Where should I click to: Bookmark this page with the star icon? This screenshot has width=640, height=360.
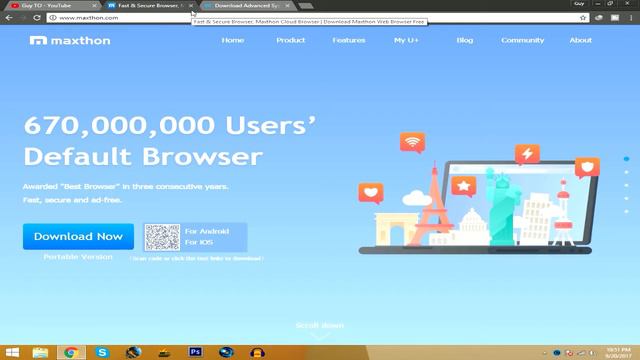point(583,18)
